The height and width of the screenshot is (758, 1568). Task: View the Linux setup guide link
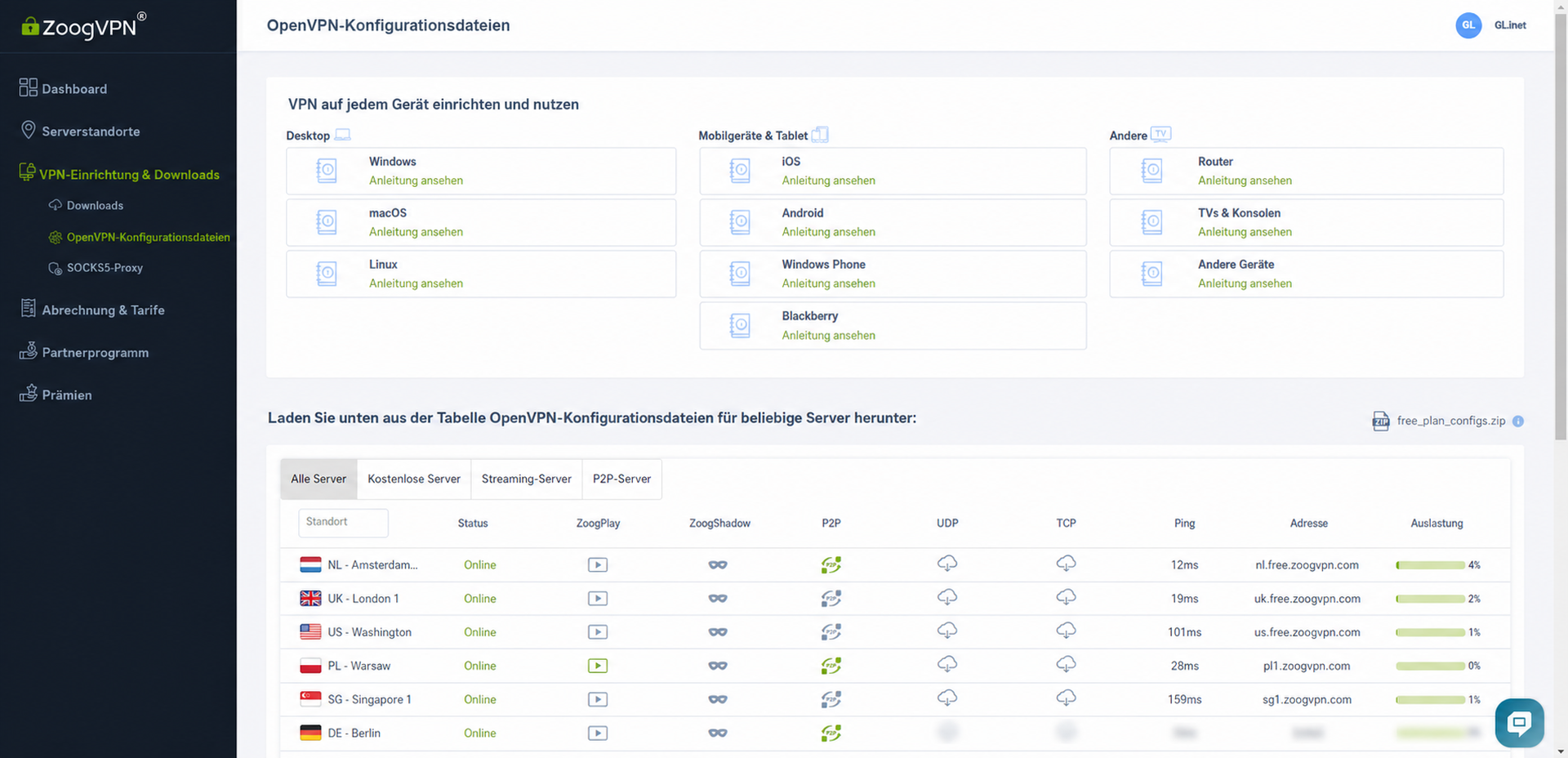(x=416, y=283)
